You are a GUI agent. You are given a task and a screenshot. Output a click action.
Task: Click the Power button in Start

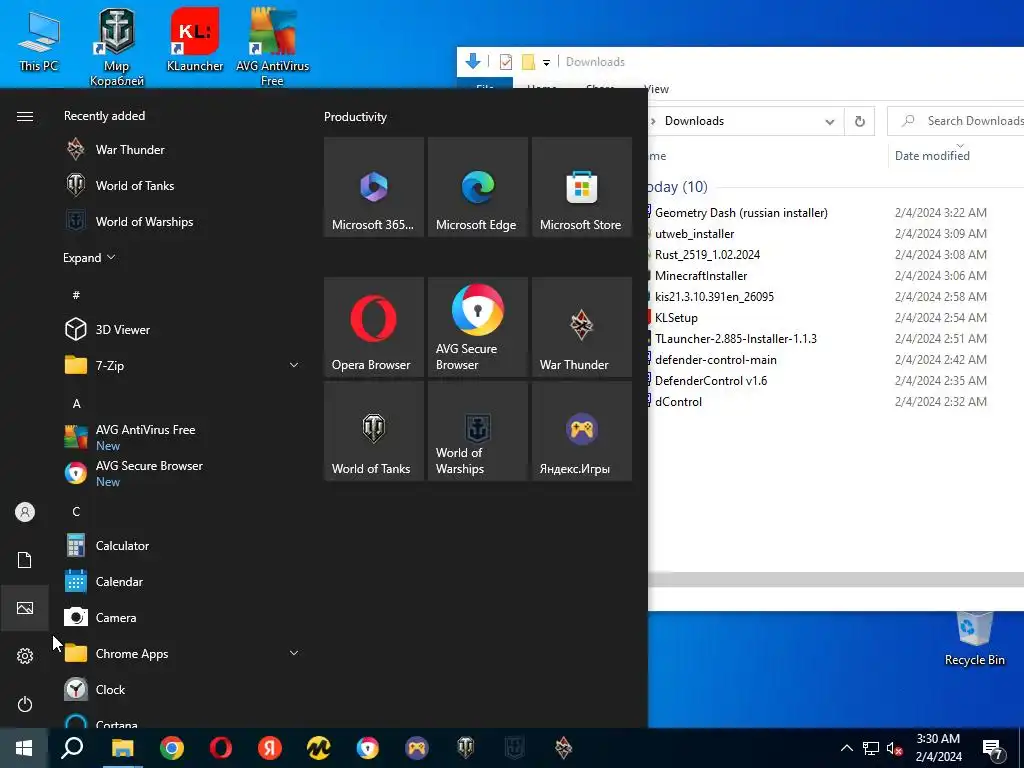[x=25, y=704]
